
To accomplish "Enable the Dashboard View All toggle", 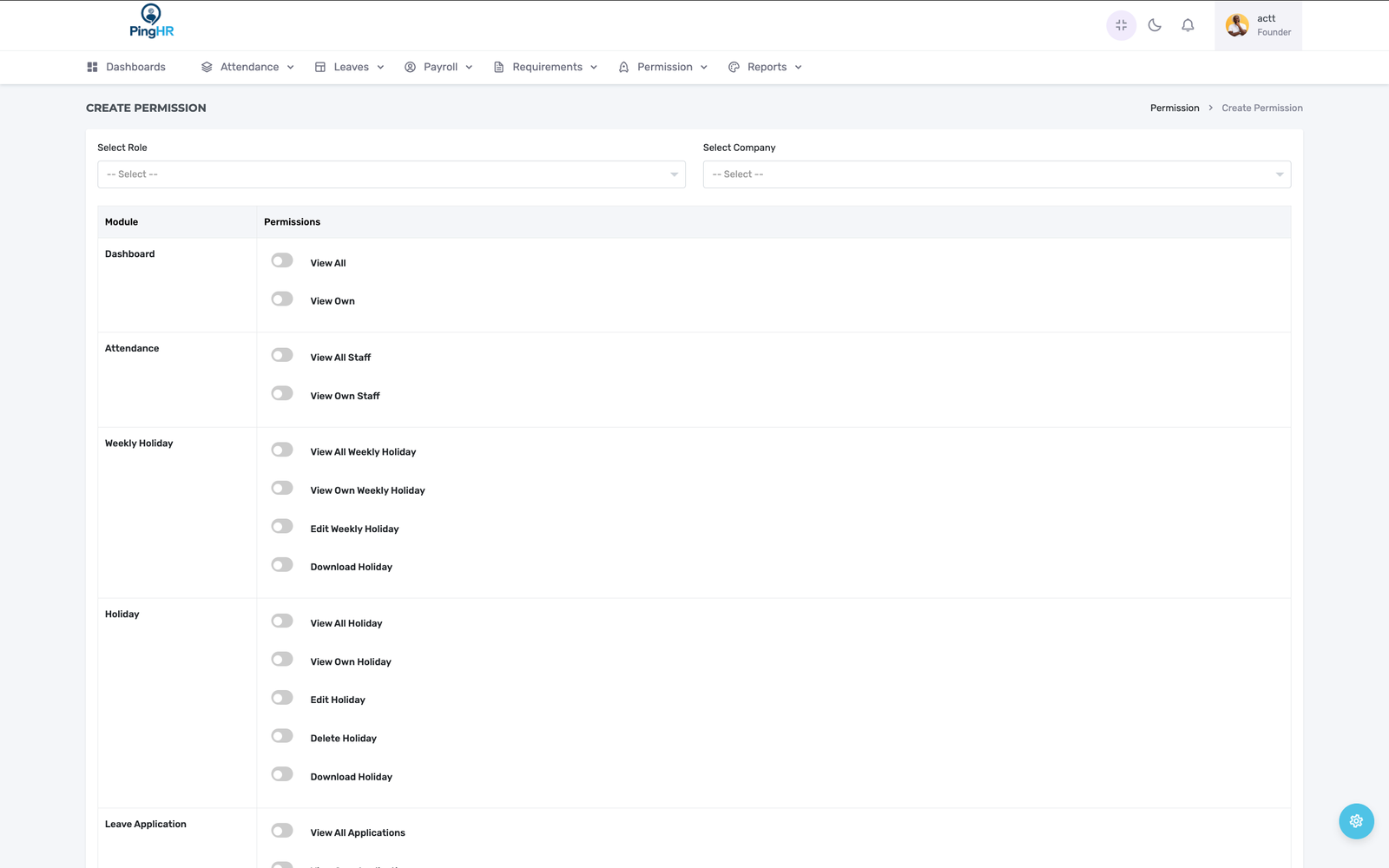I will 282,261.
